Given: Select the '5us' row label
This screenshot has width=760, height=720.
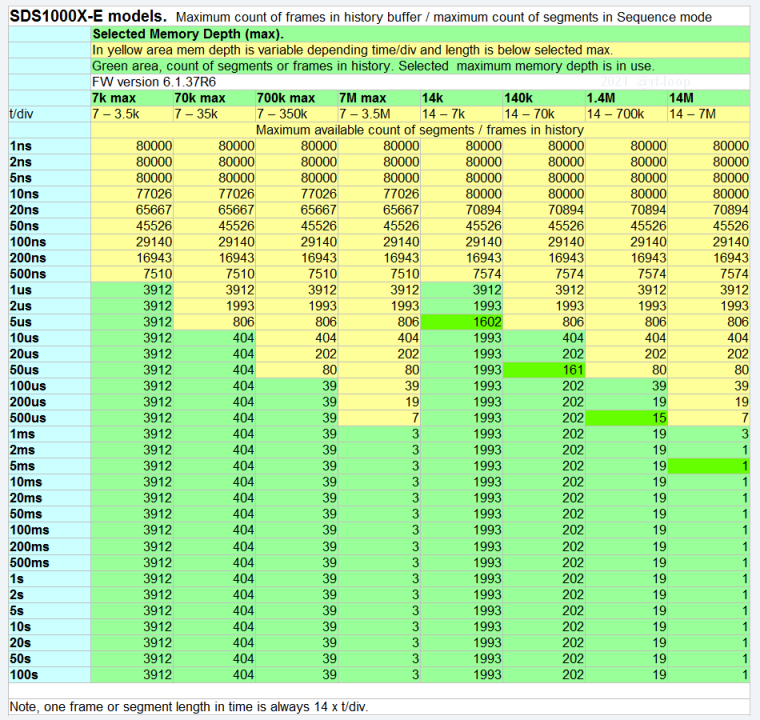Looking at the screenshot, I should tap(49, 322).
